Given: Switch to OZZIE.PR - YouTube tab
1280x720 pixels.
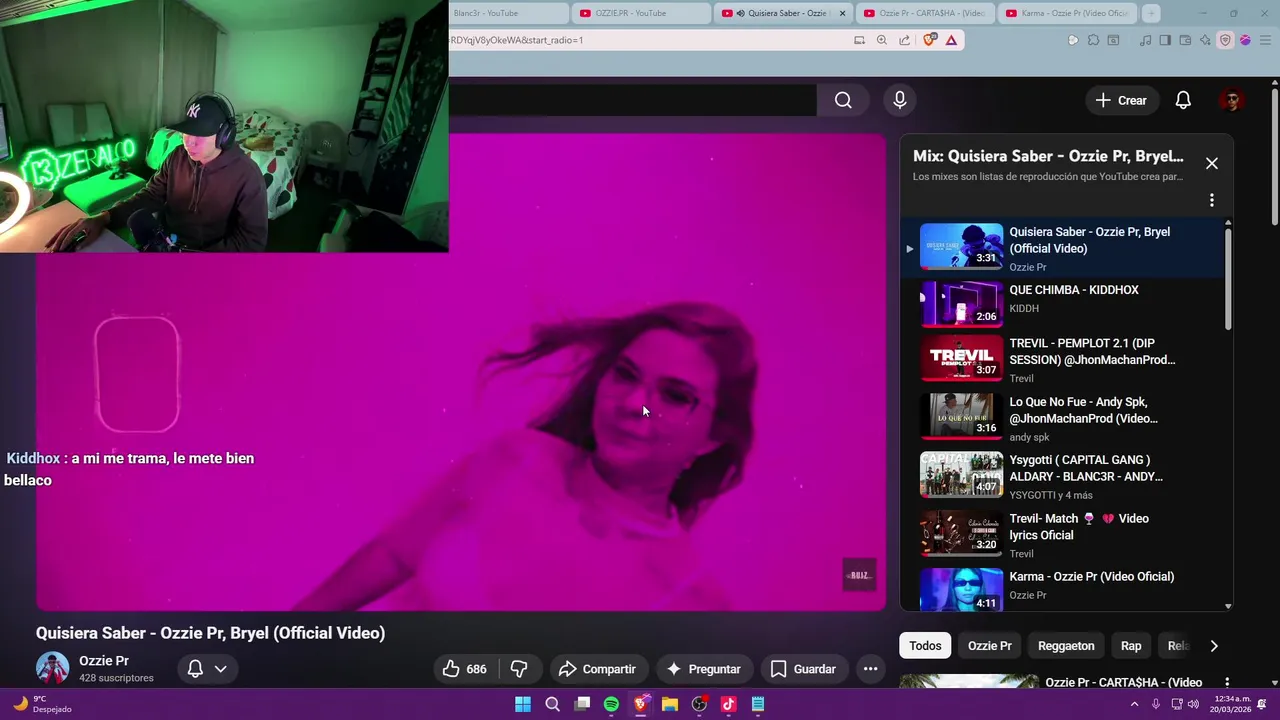Looking at the screenshot, I should 642,13.
